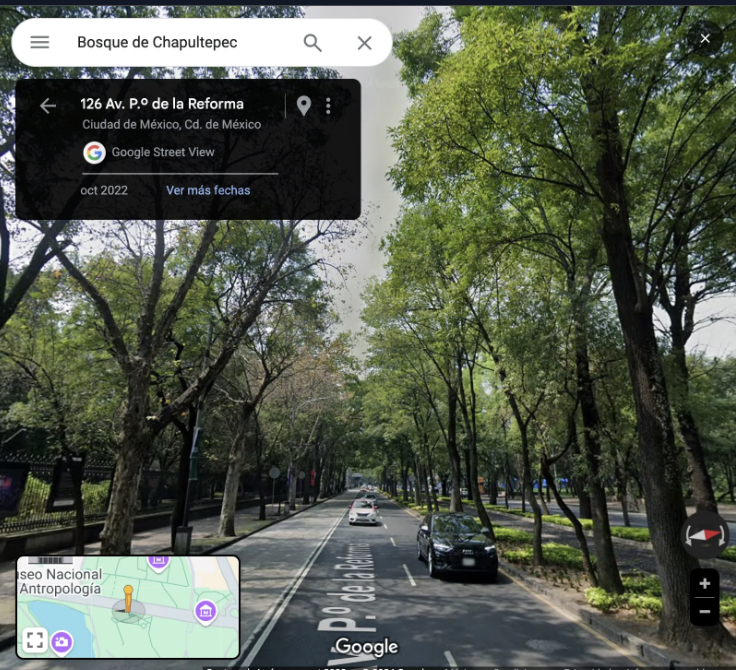
Task: Zoom in with the plus button
Action: (704, 584)
